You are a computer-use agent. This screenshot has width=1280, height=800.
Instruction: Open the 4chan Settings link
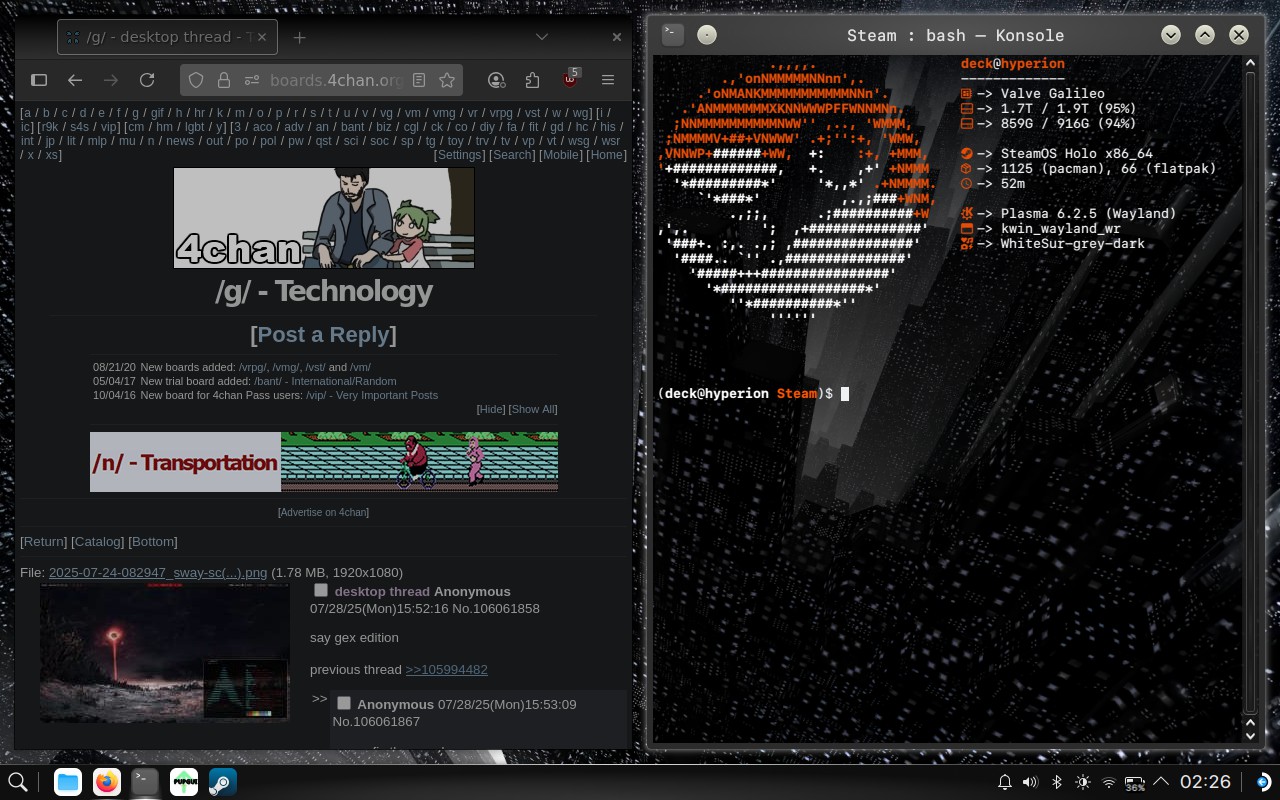(x=460, y=155)
